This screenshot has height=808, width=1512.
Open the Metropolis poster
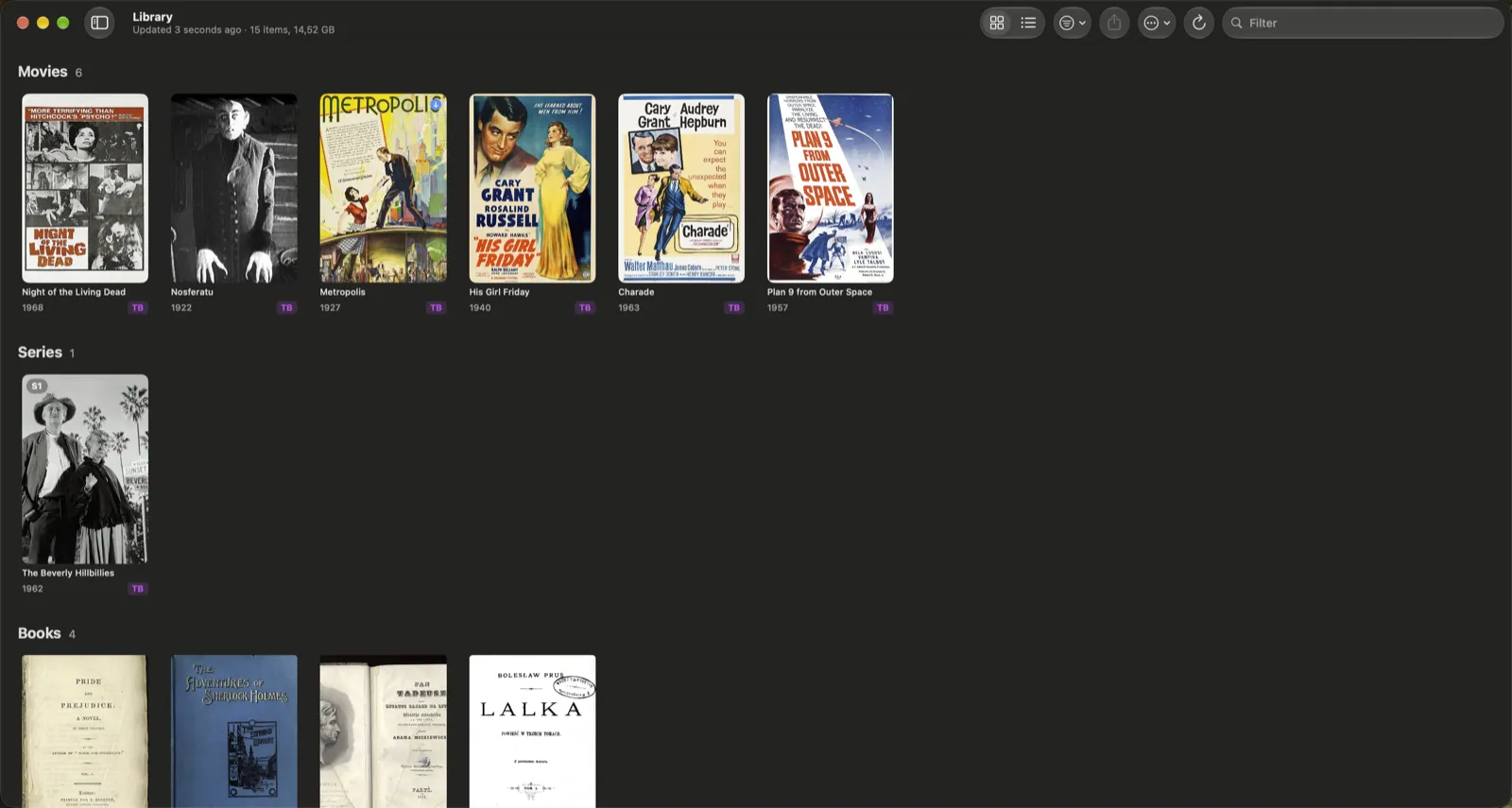(x=383, y=188)
